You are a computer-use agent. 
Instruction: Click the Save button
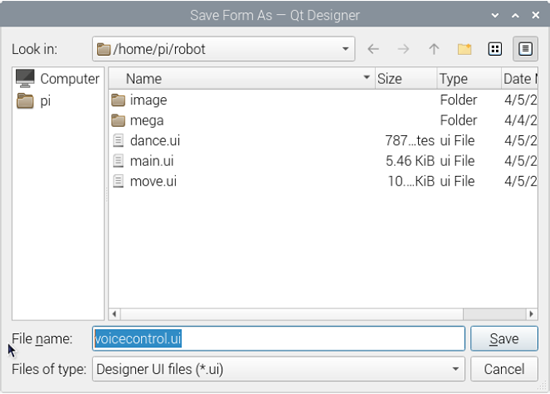(x=504, y=339)
